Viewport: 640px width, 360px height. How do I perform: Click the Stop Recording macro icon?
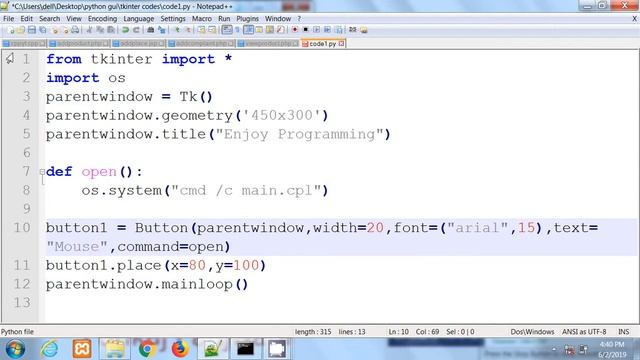click(305, 30)
